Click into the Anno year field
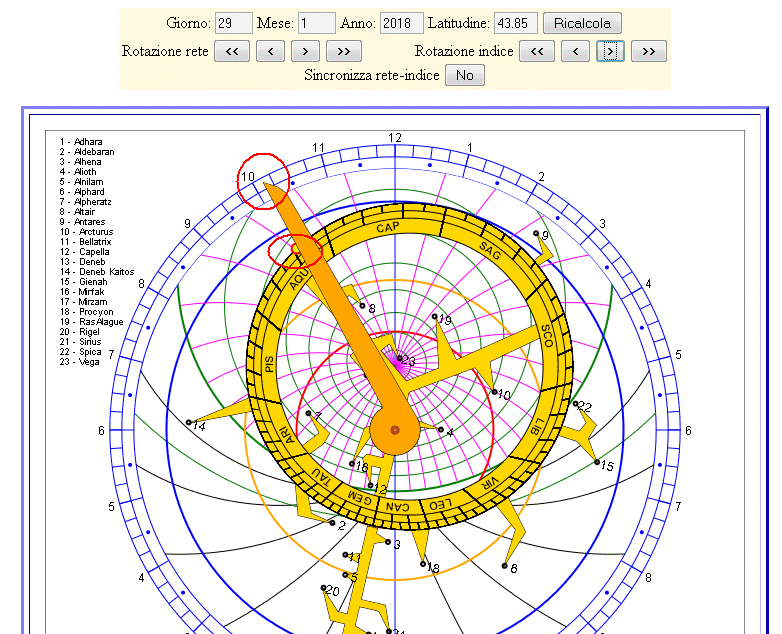Screen dimensions: 782x634 click(402, 23)
